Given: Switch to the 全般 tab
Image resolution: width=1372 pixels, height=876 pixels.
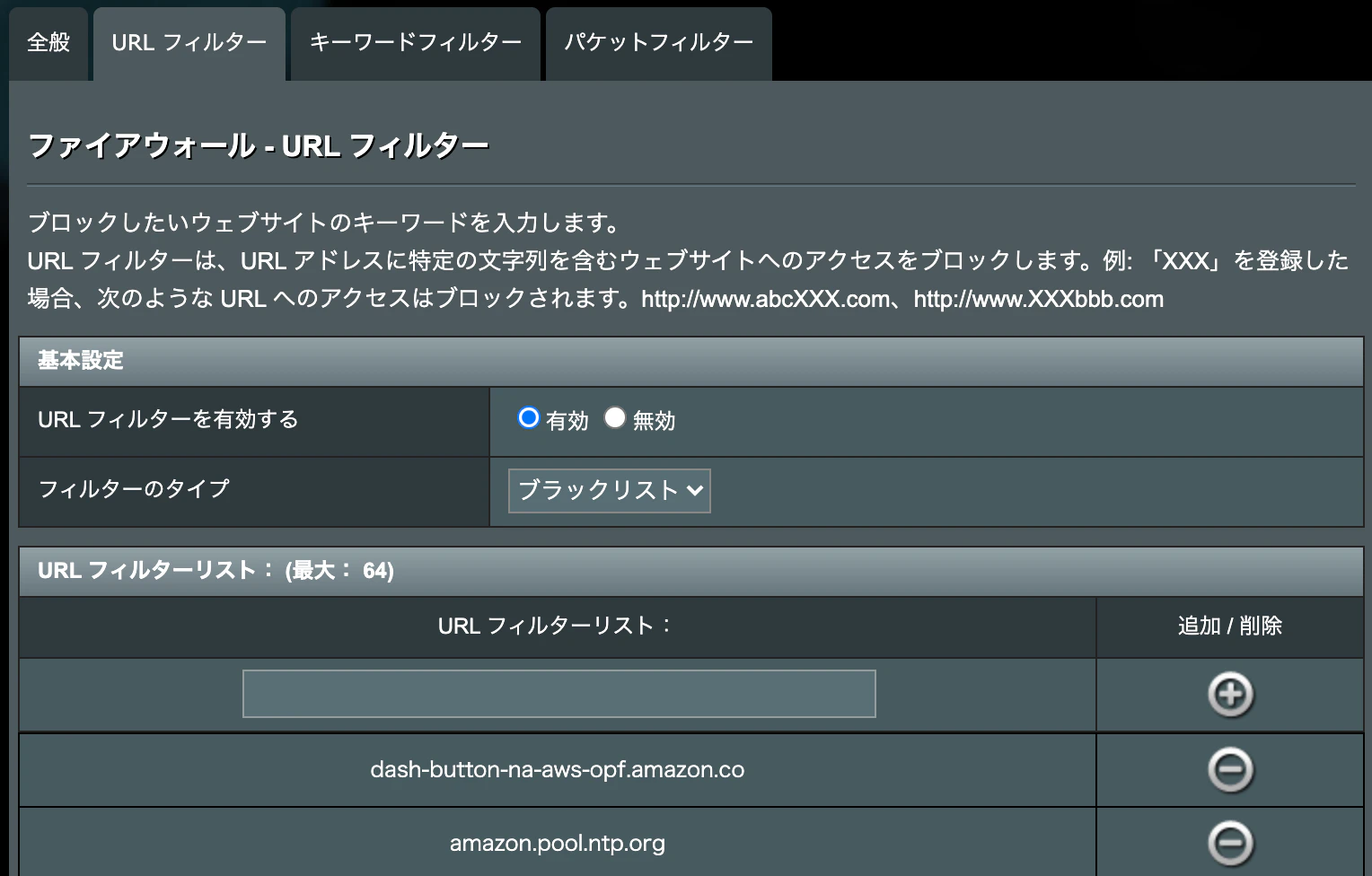Looking at the screenshot, I should (48, 43).
